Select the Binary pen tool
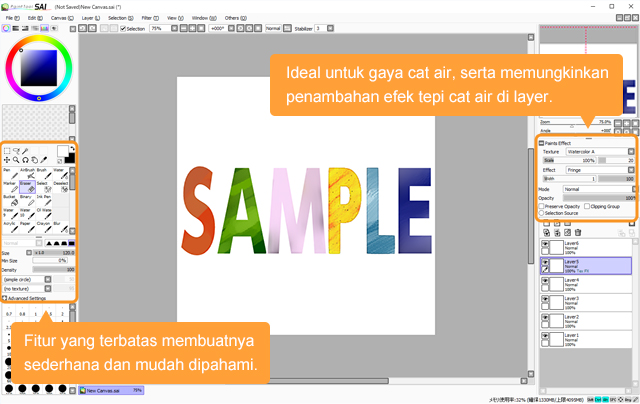Image resolution: width=640 pixels, height=404 pixels. 27,201
